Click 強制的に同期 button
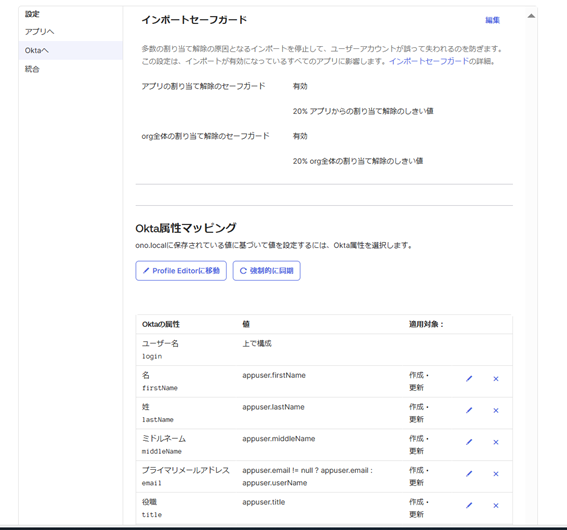Image resolution: width=567 pixels, height=530 pixels. [x=267, y=271]
